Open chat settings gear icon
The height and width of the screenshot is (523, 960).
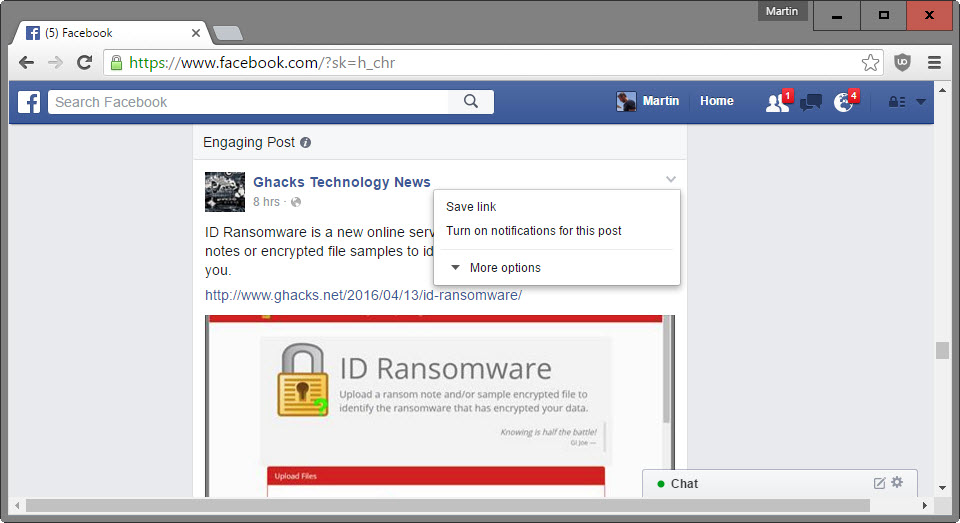[897, 482]
